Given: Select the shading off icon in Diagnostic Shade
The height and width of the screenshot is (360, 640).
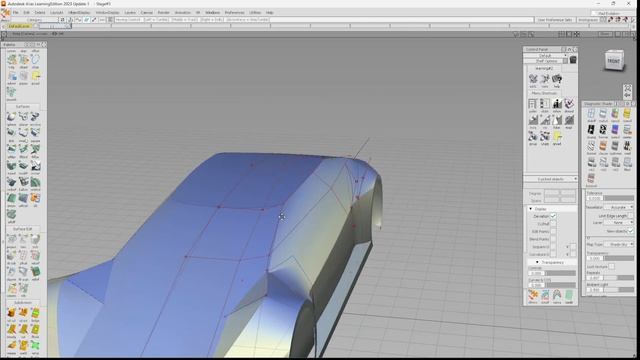Looking at the screenshot, I should 591,114.
